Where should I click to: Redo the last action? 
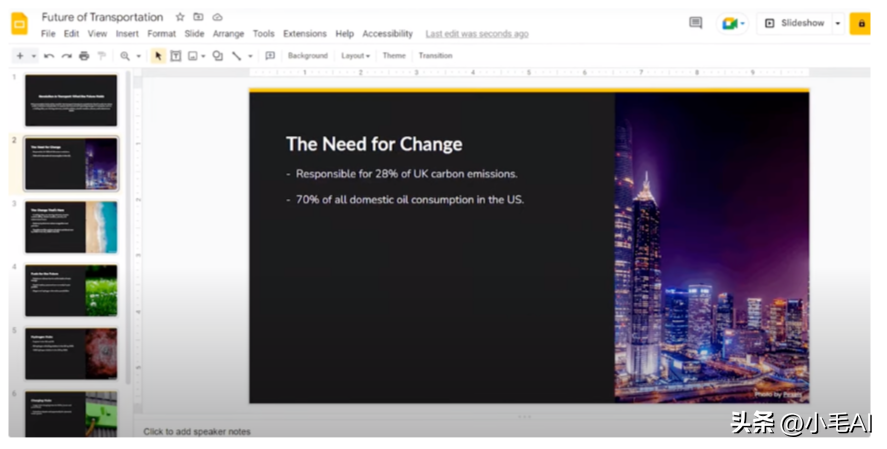pos(67,55)
